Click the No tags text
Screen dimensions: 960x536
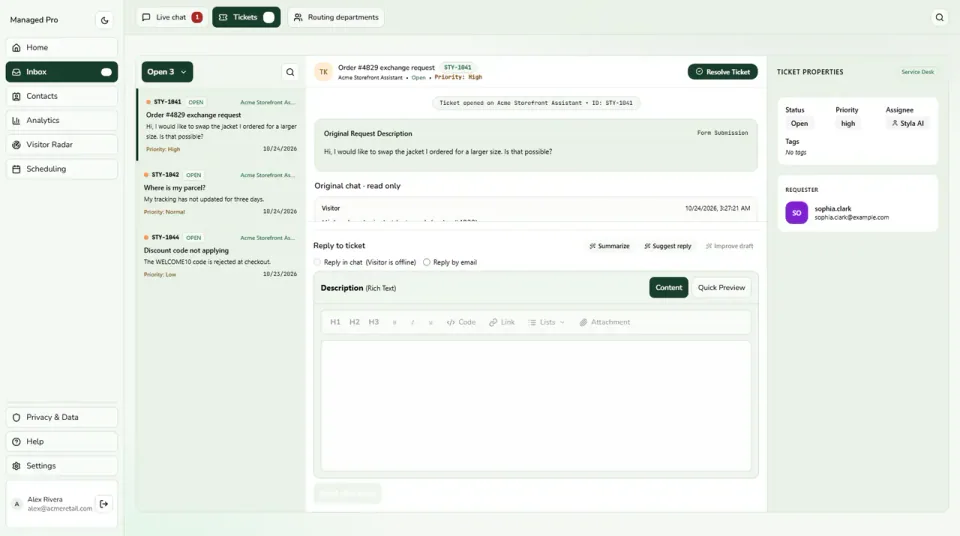pos(795,153)
